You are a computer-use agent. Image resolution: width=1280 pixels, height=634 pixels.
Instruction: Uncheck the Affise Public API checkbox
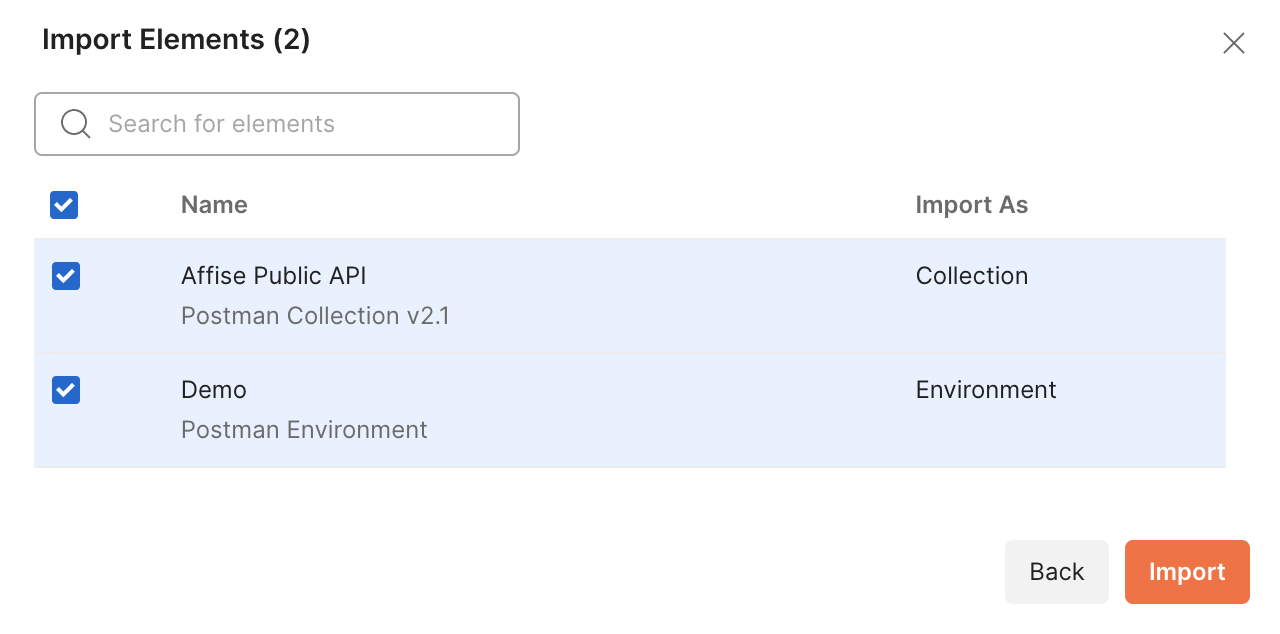(66, 276)
